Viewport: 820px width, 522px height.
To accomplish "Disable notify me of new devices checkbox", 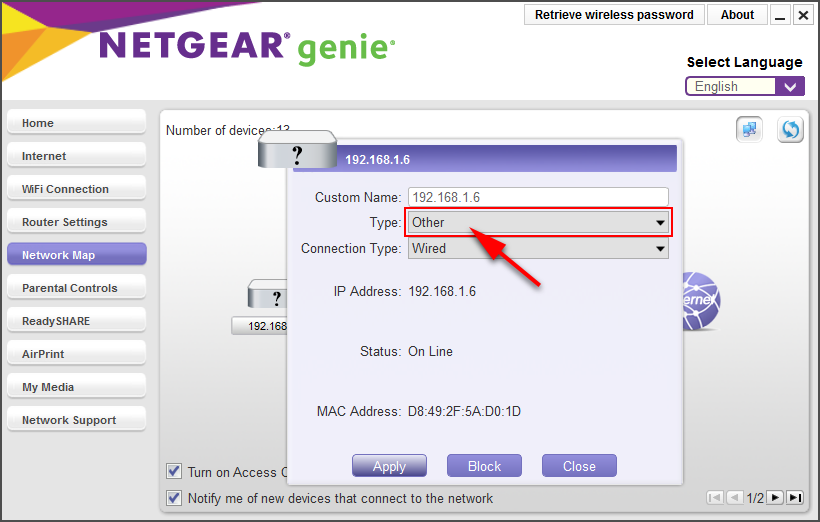I will (x=175, y=498).
